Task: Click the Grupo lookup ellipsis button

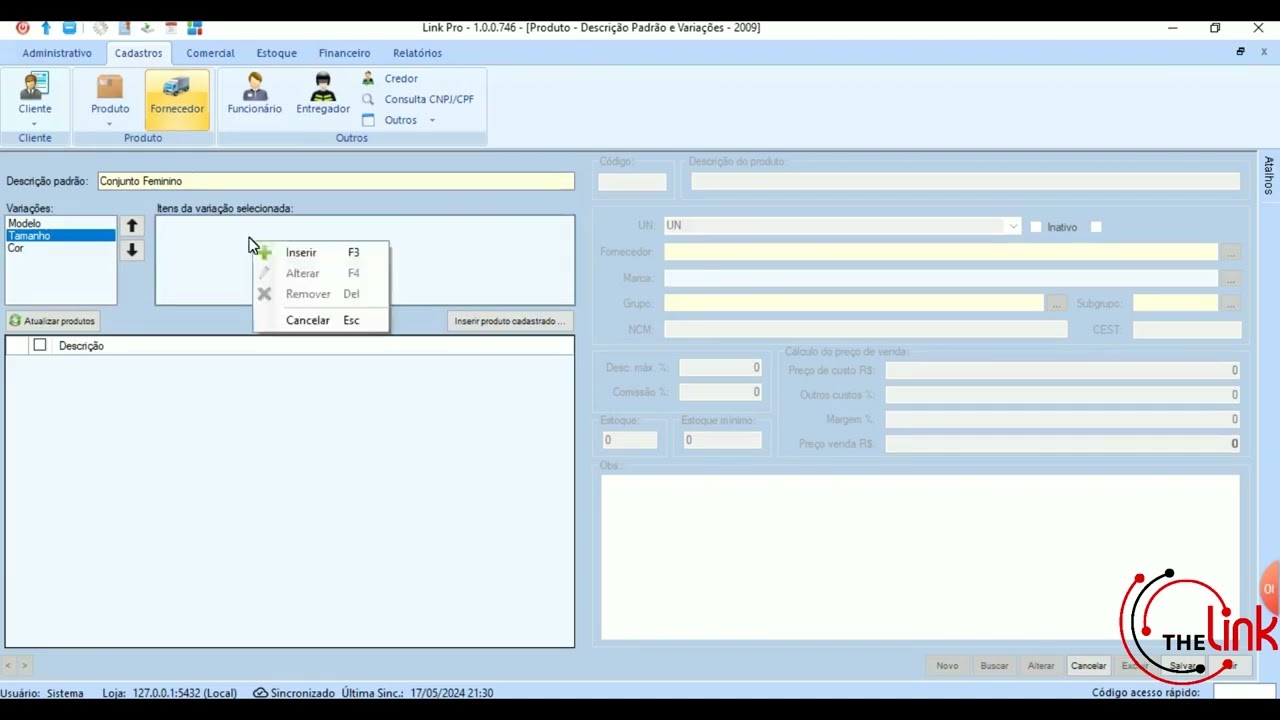Action: click(1056, 303)
